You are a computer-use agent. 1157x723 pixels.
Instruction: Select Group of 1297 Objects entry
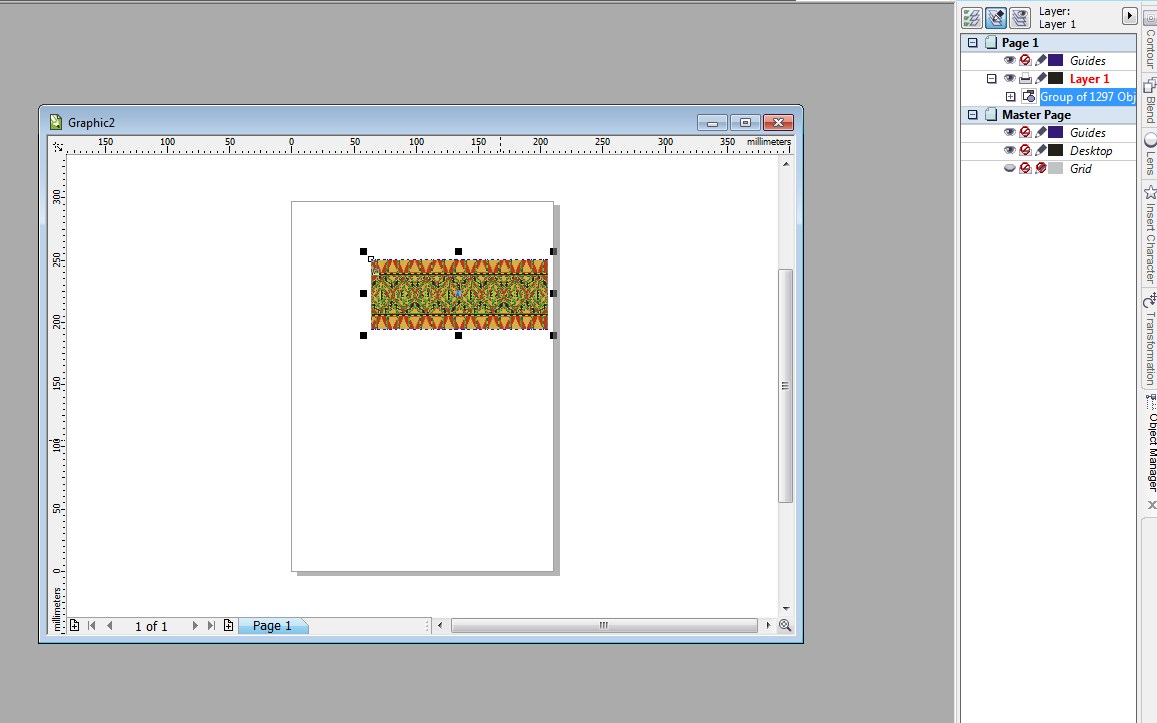(1087, 97)
